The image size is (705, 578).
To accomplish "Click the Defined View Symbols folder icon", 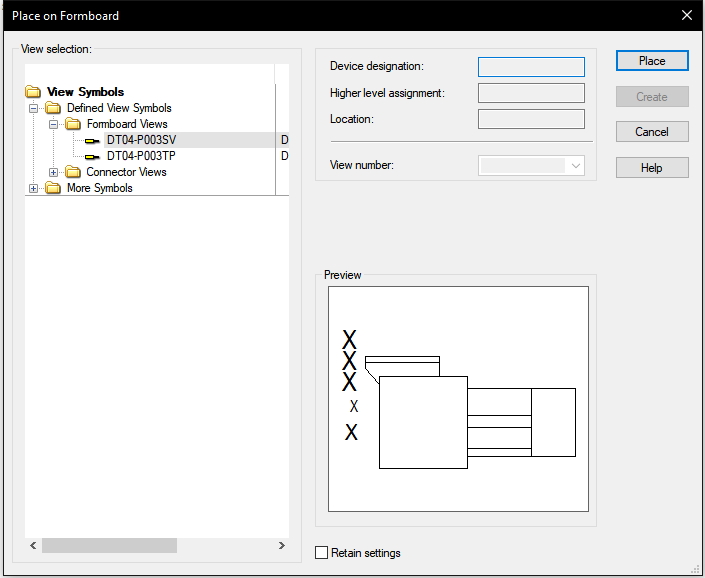I will click(x=53, y=108).
